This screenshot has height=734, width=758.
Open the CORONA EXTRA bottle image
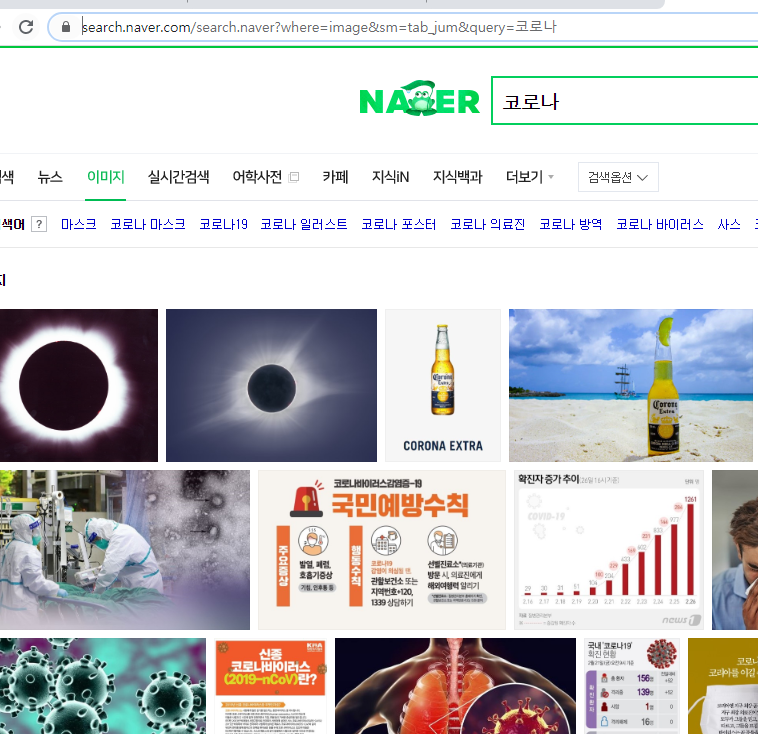pos(443,385)
